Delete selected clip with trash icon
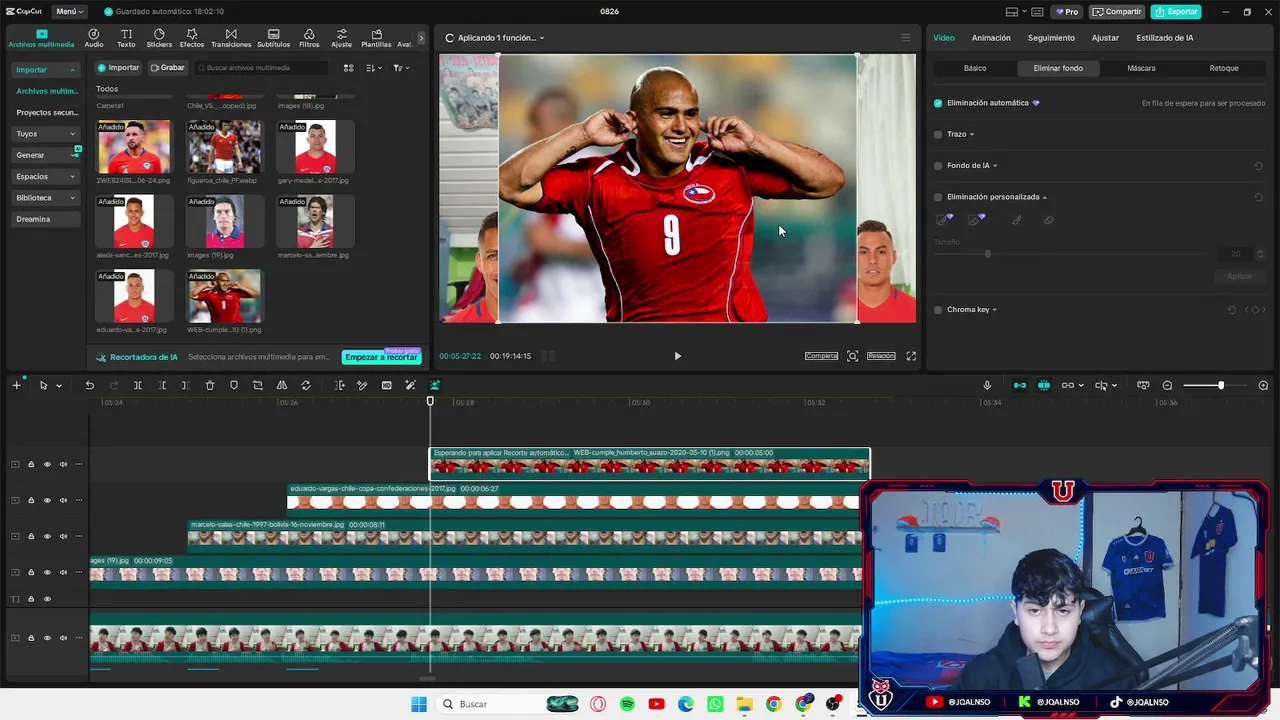 click(x=210, y=386)
